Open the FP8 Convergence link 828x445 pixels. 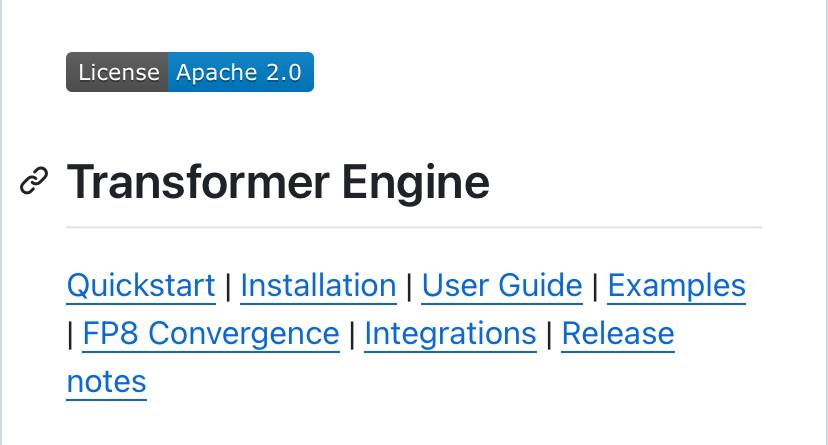[x=211, y=334]
